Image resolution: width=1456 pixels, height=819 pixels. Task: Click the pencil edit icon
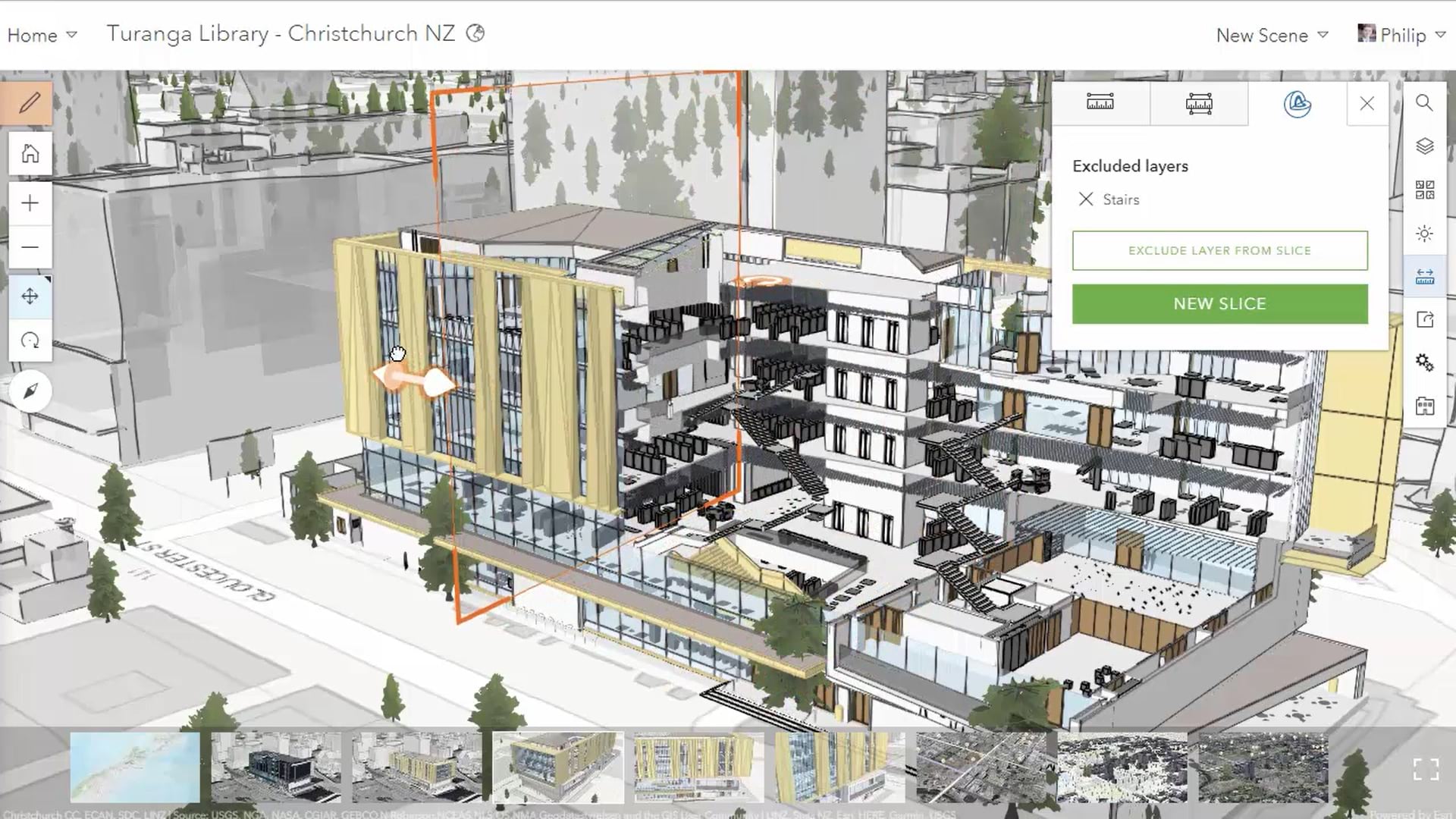click(29, 103)
